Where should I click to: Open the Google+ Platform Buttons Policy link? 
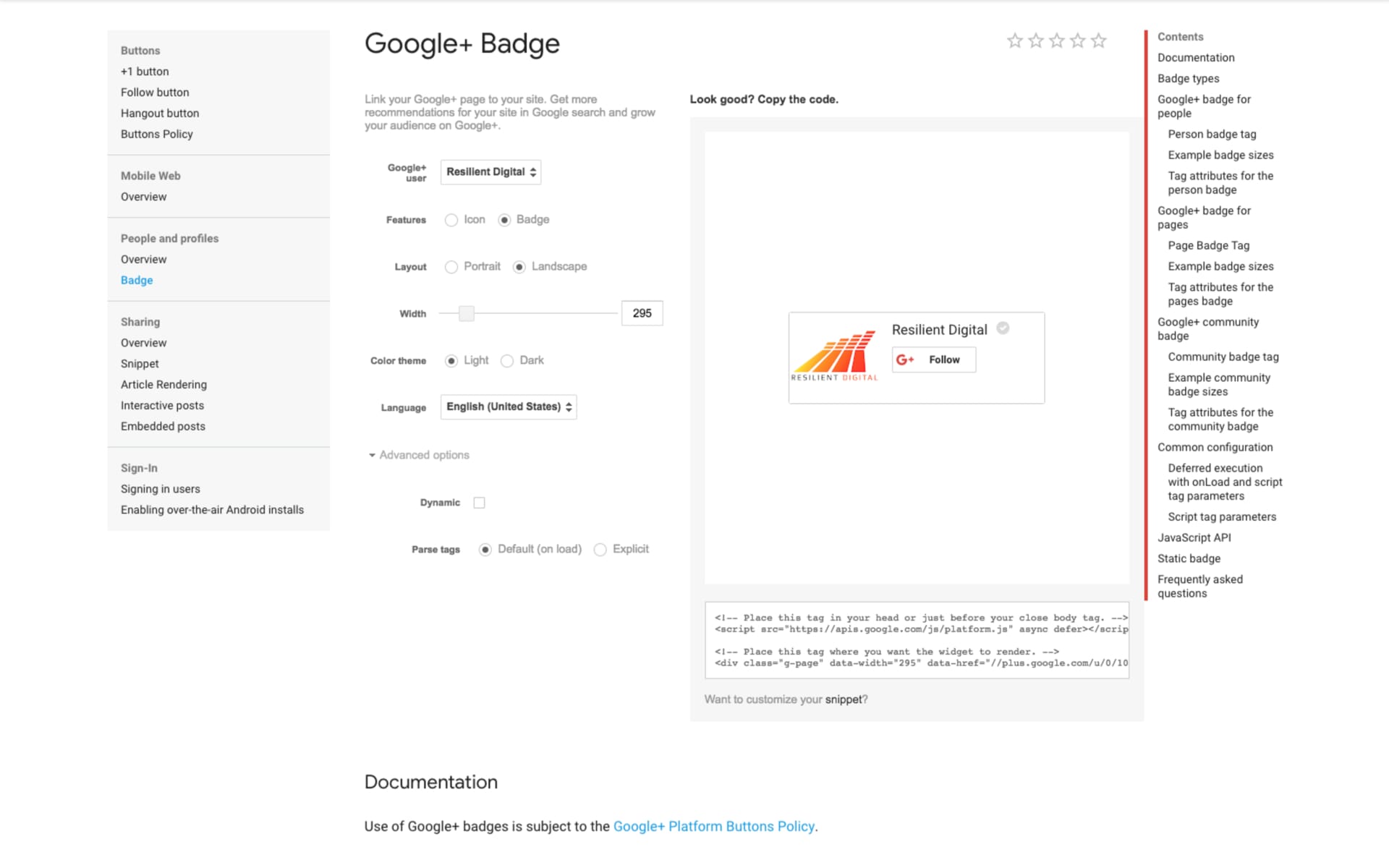(714, 826)
